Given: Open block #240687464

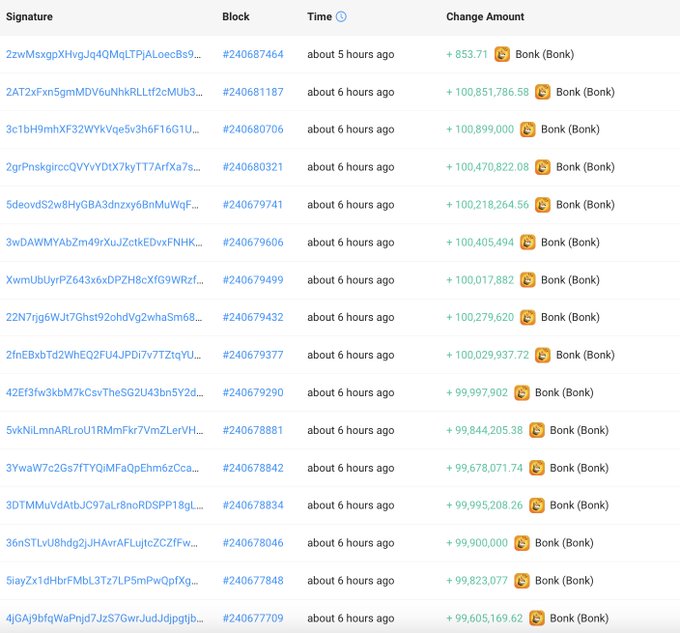Looking at the screenshot, I should tap(253, 54).
